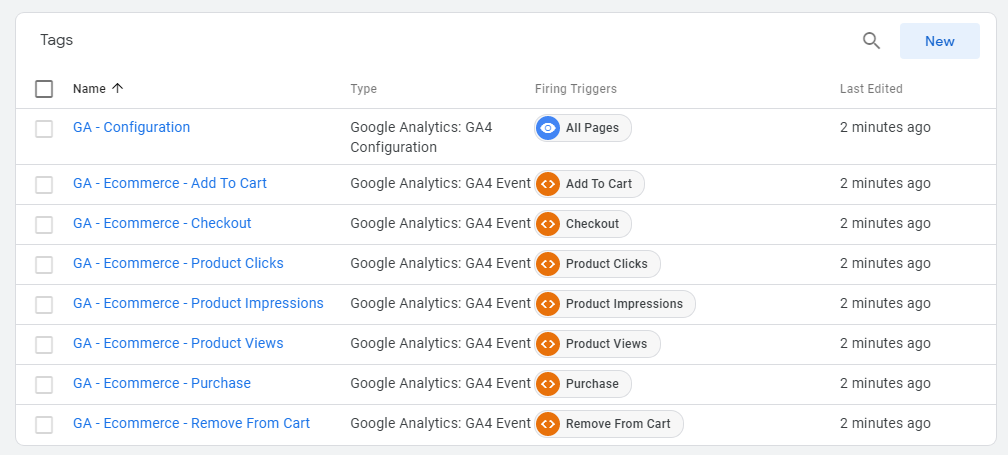The image size is (1008, 455).
Task: Click the Product Impressions trigger code icon
Action: (x=548, y=303)
